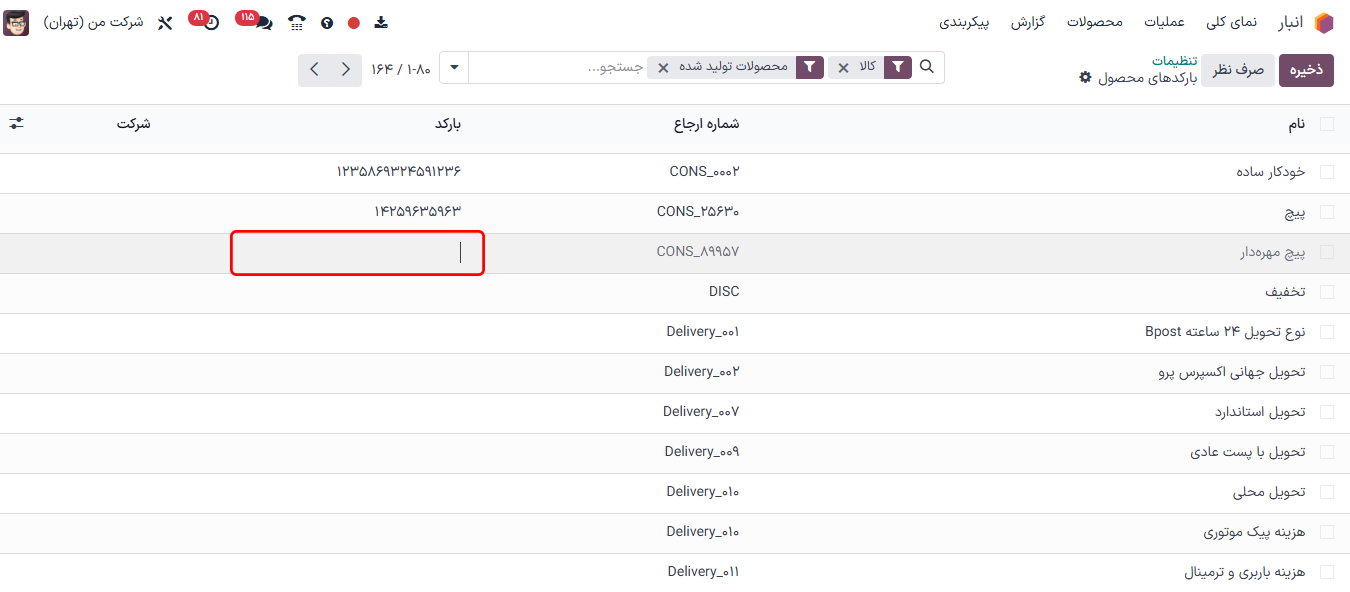Open the Inventory app home icon
This screenshot has height=592, width=1350.
coord(1323,22)
